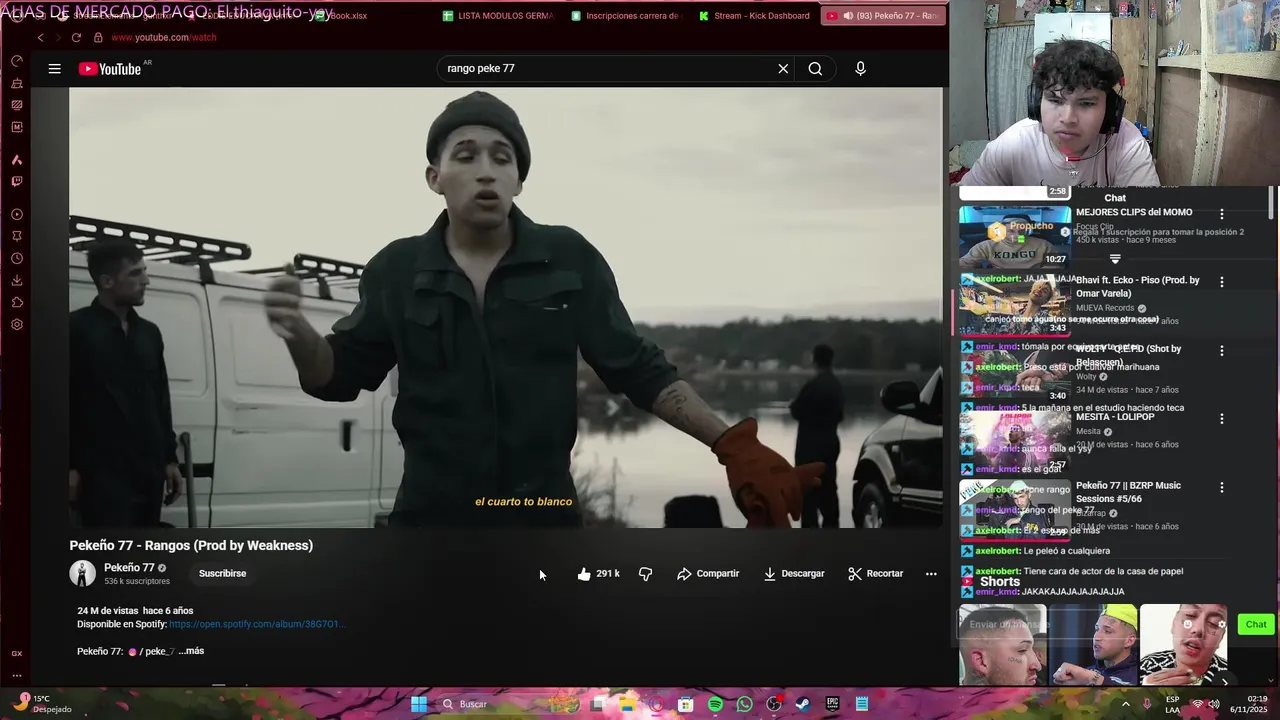Open the Extensions cube icon in the sidebar
The height and width of the screenshot is (720, 1280).
pyautogui.click(x=17, y=303)
